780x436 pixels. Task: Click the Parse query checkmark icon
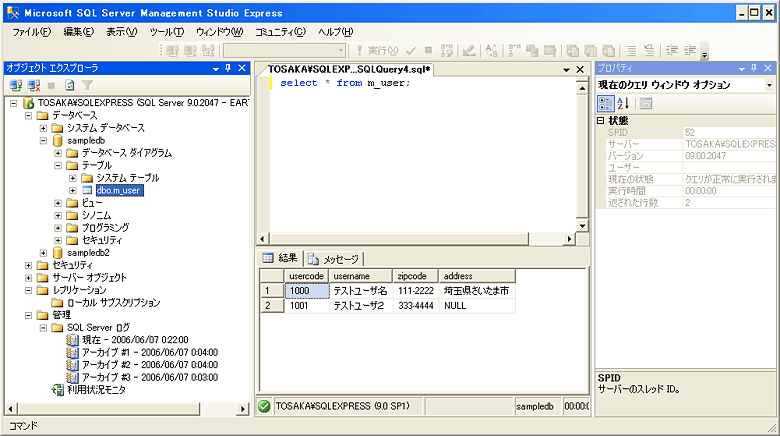point(411,50)
